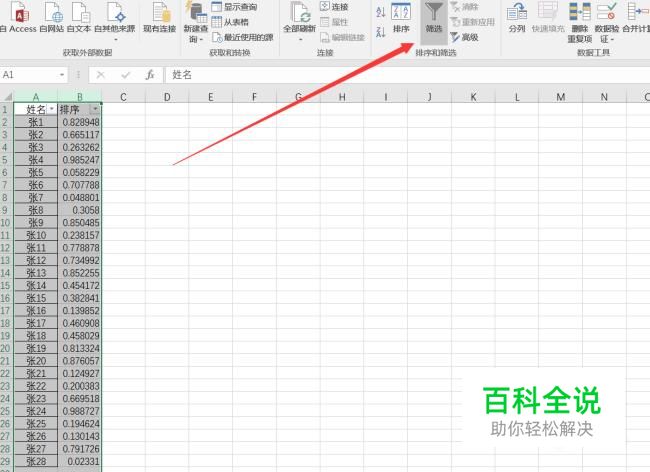Import data with 自网站 icon
Viewport: 650px width, 472px height.
pyautogui.click(x=52, y=17)
